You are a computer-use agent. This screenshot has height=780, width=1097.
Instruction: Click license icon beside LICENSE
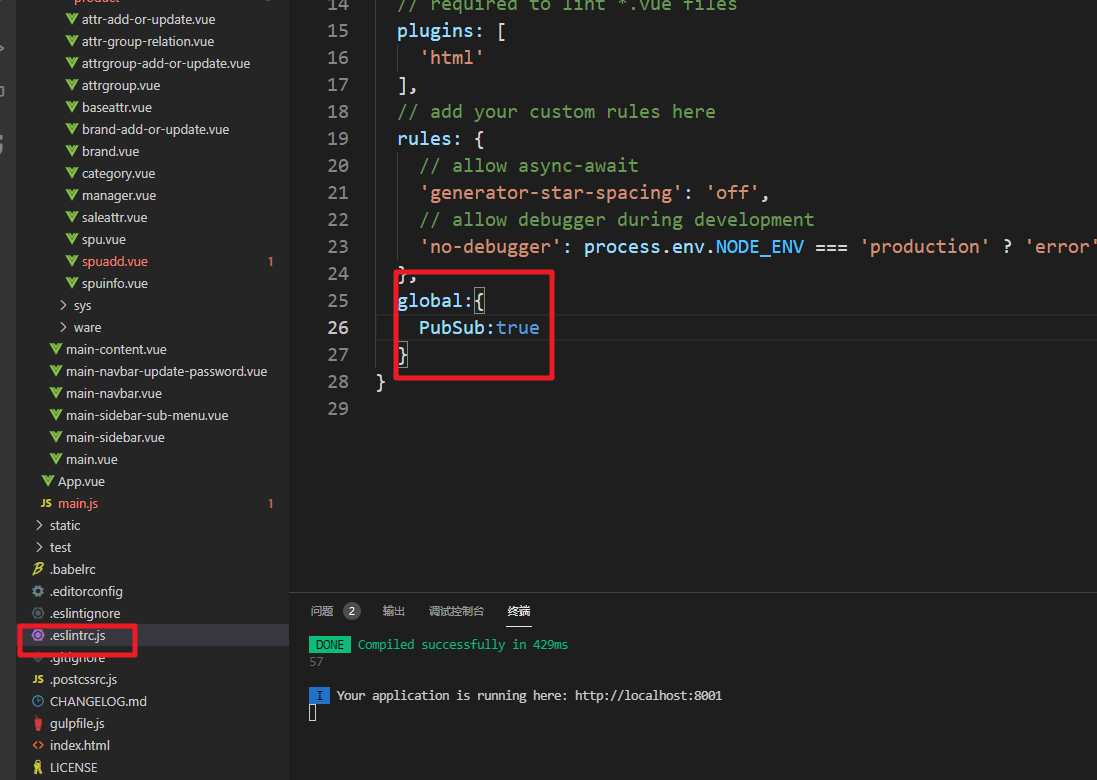click(x=38, y=767)
